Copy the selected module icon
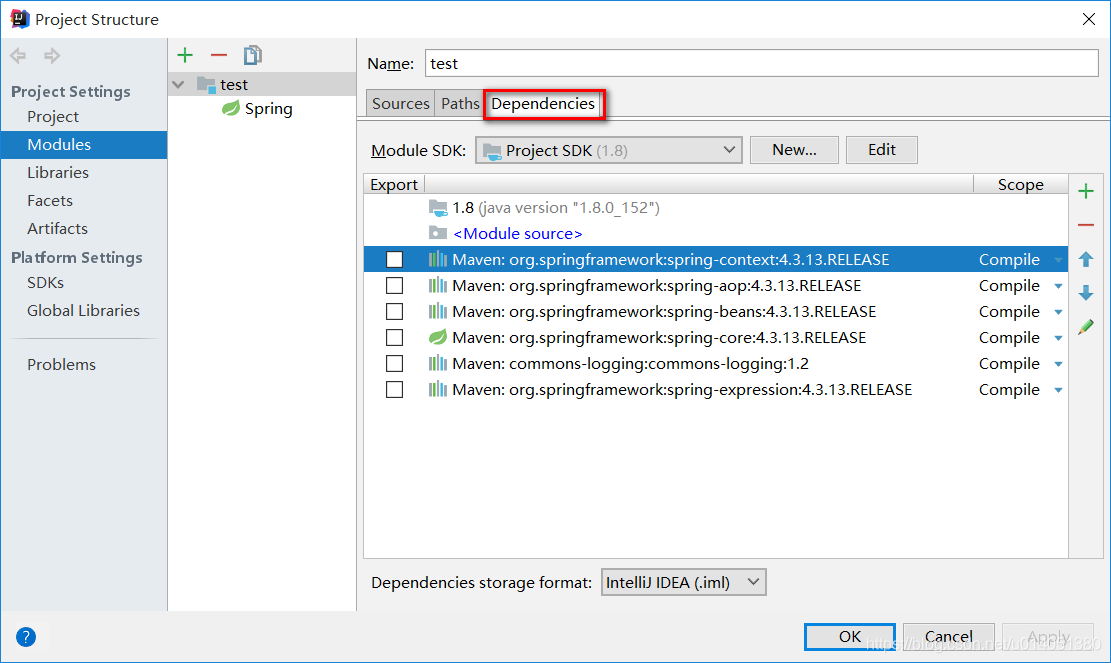The width and height of the screenshot is (1111, 663). [252, 55]
